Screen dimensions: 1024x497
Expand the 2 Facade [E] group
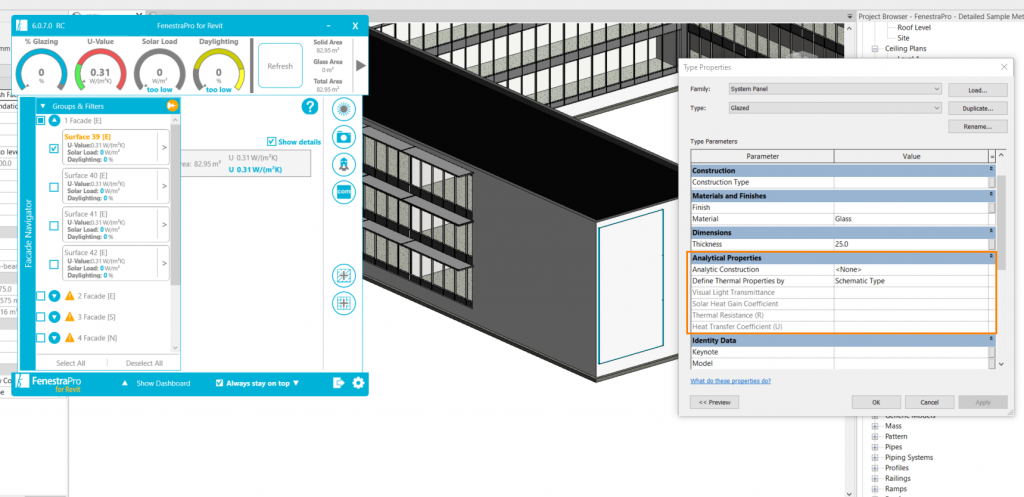[x=55, y=296]
